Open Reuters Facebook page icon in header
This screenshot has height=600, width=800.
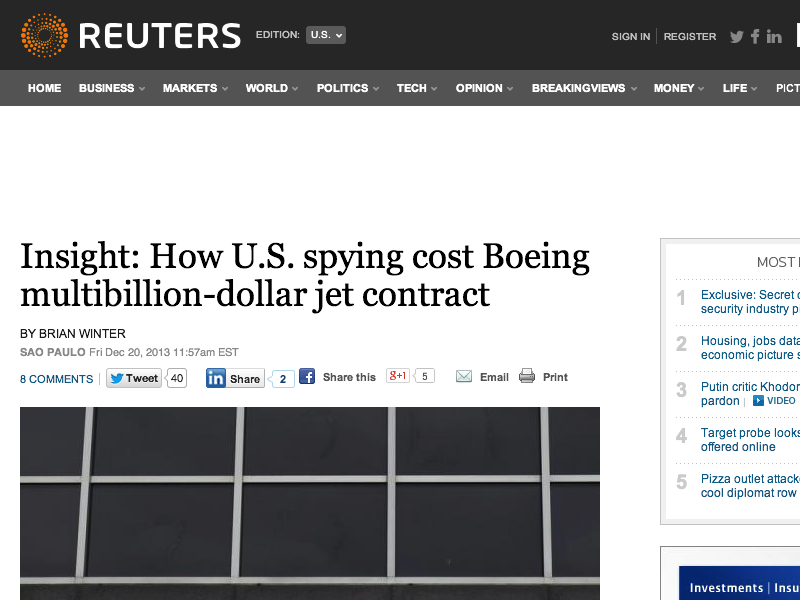coord(756,36)
